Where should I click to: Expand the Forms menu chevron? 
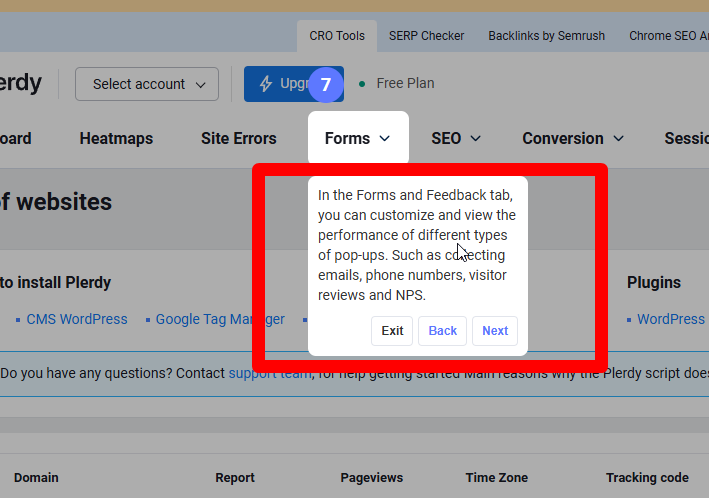[385, 138]
